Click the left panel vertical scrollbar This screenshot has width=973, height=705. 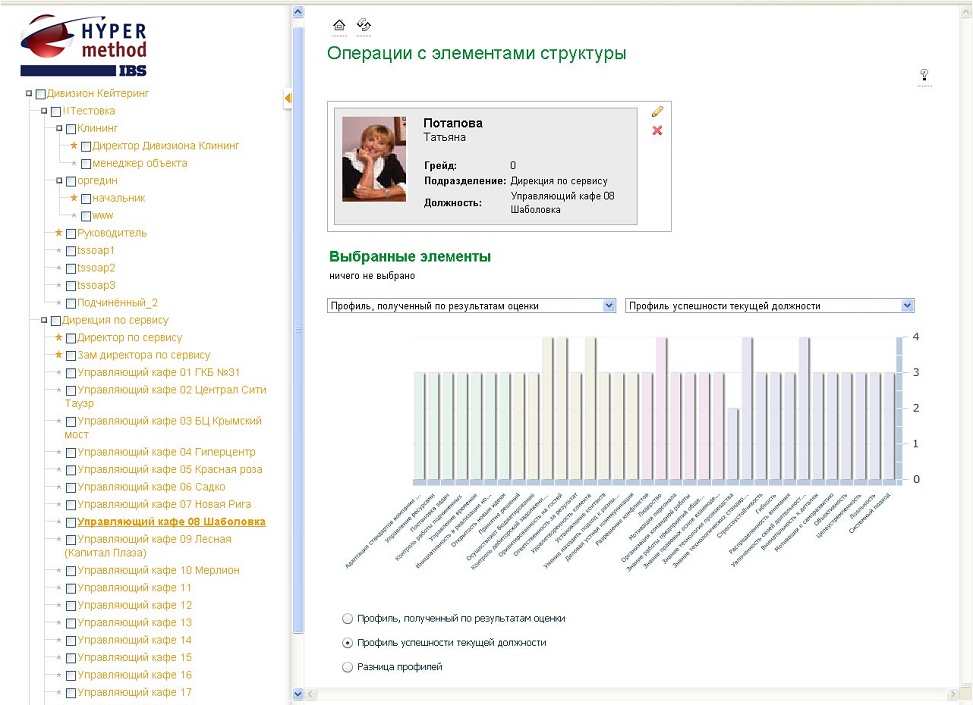point(298,329)
